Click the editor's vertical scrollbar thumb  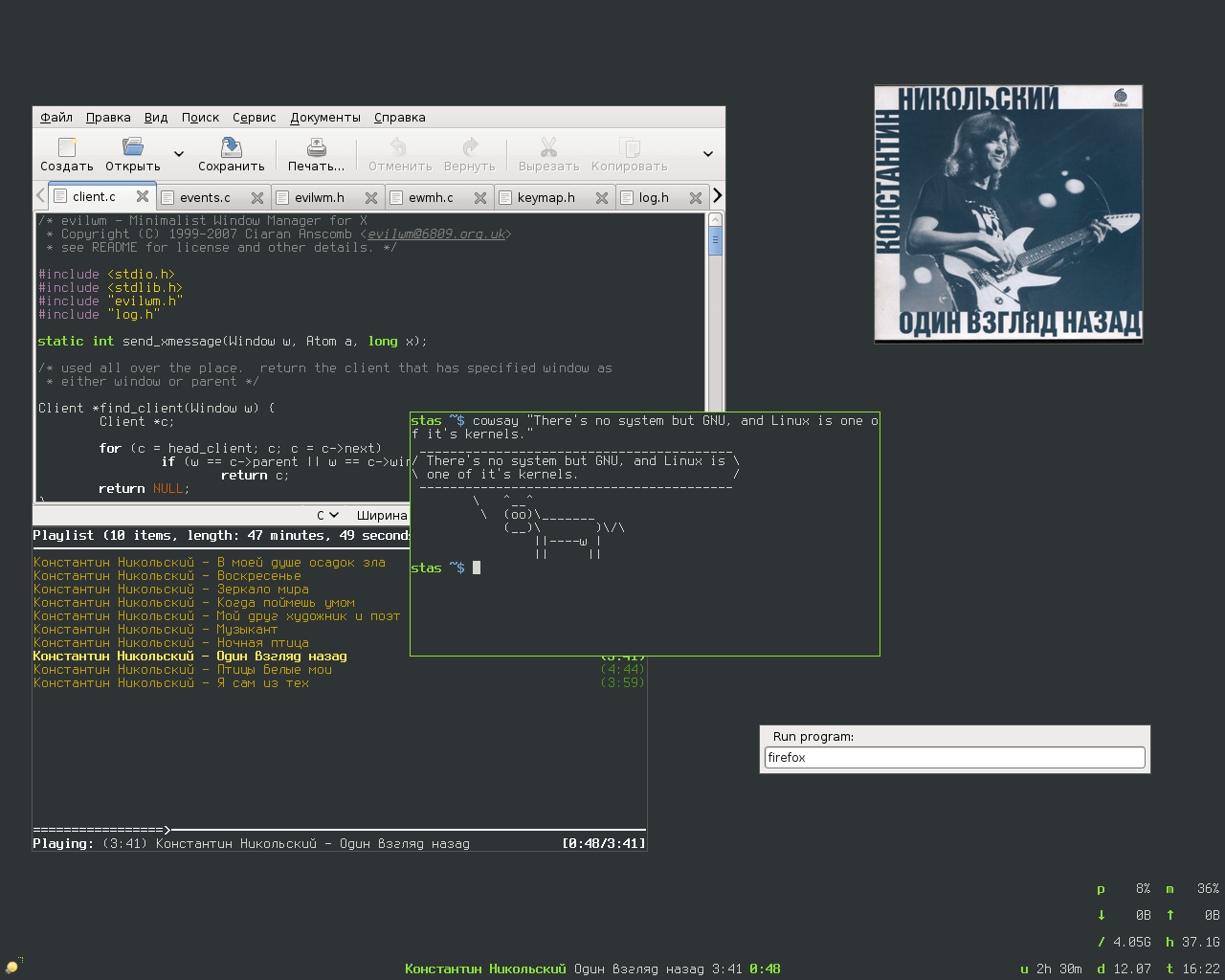pyautogui.click(x=715, y=241)
